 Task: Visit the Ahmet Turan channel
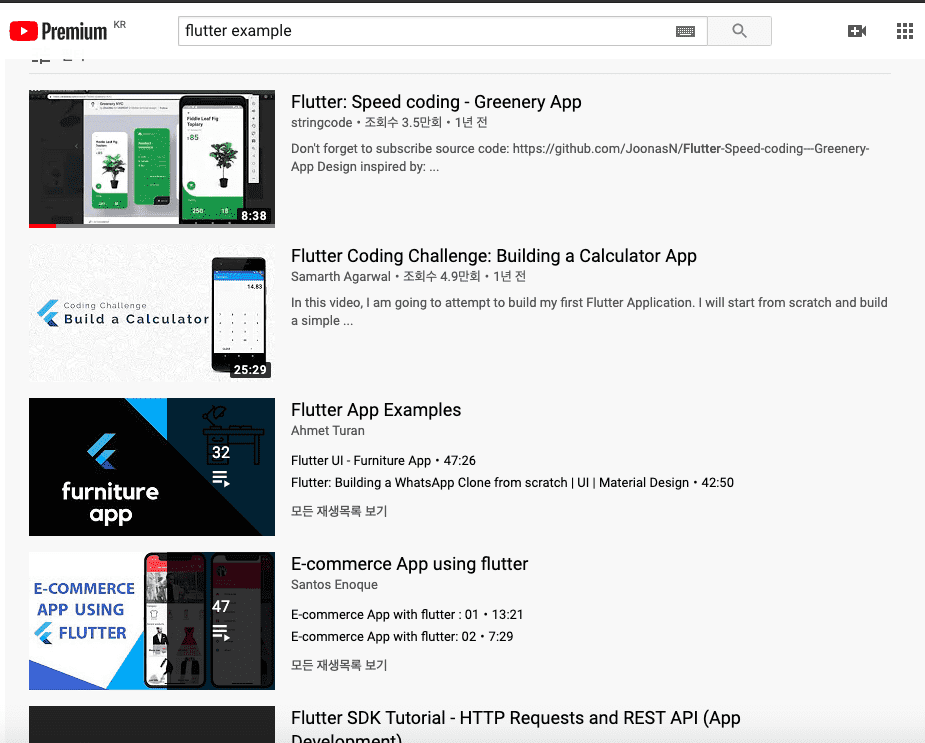[x=327, y=431]
